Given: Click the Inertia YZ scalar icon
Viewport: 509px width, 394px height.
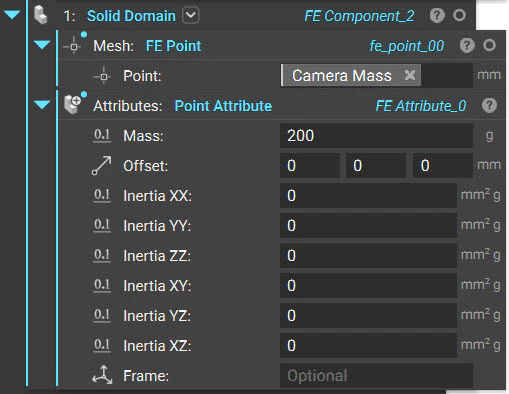Looking at the screenshot, I should tap(102, 315).
